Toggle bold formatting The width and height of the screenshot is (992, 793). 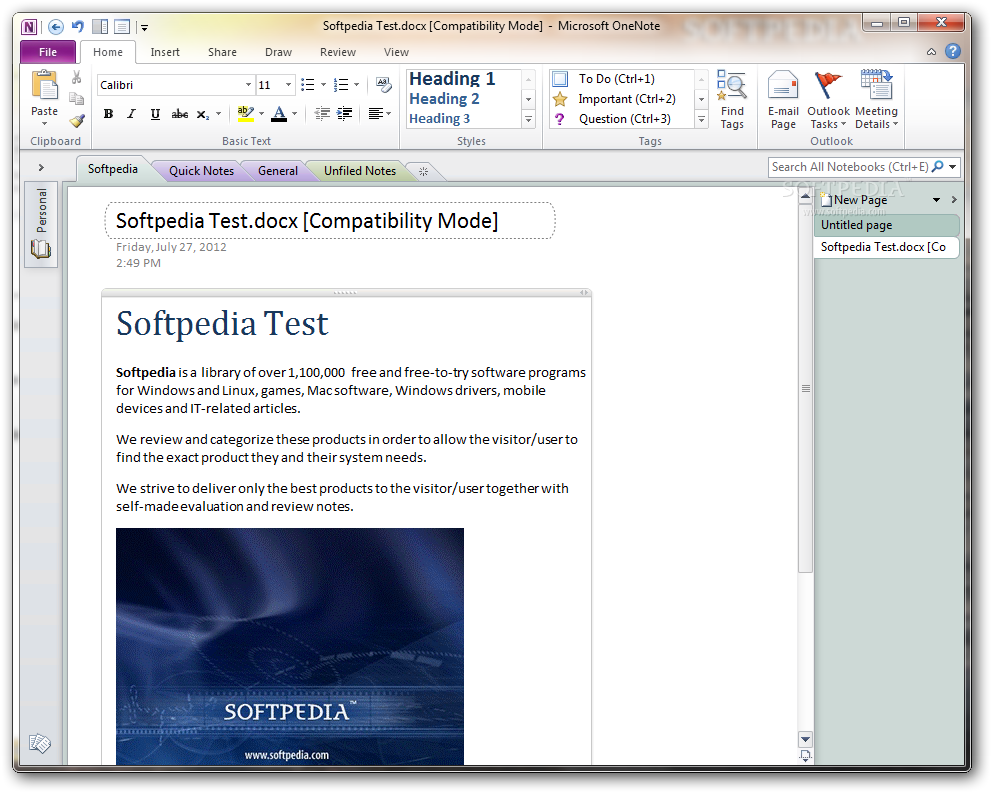pyautogui.click(x=109, y=114)
